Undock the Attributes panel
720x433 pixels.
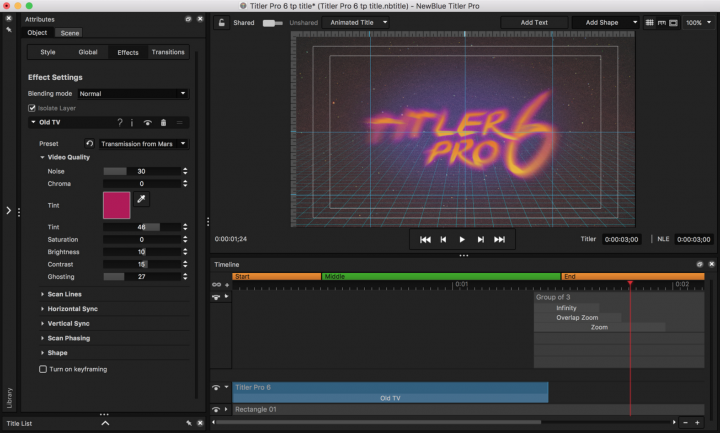(x=188, y=19)
